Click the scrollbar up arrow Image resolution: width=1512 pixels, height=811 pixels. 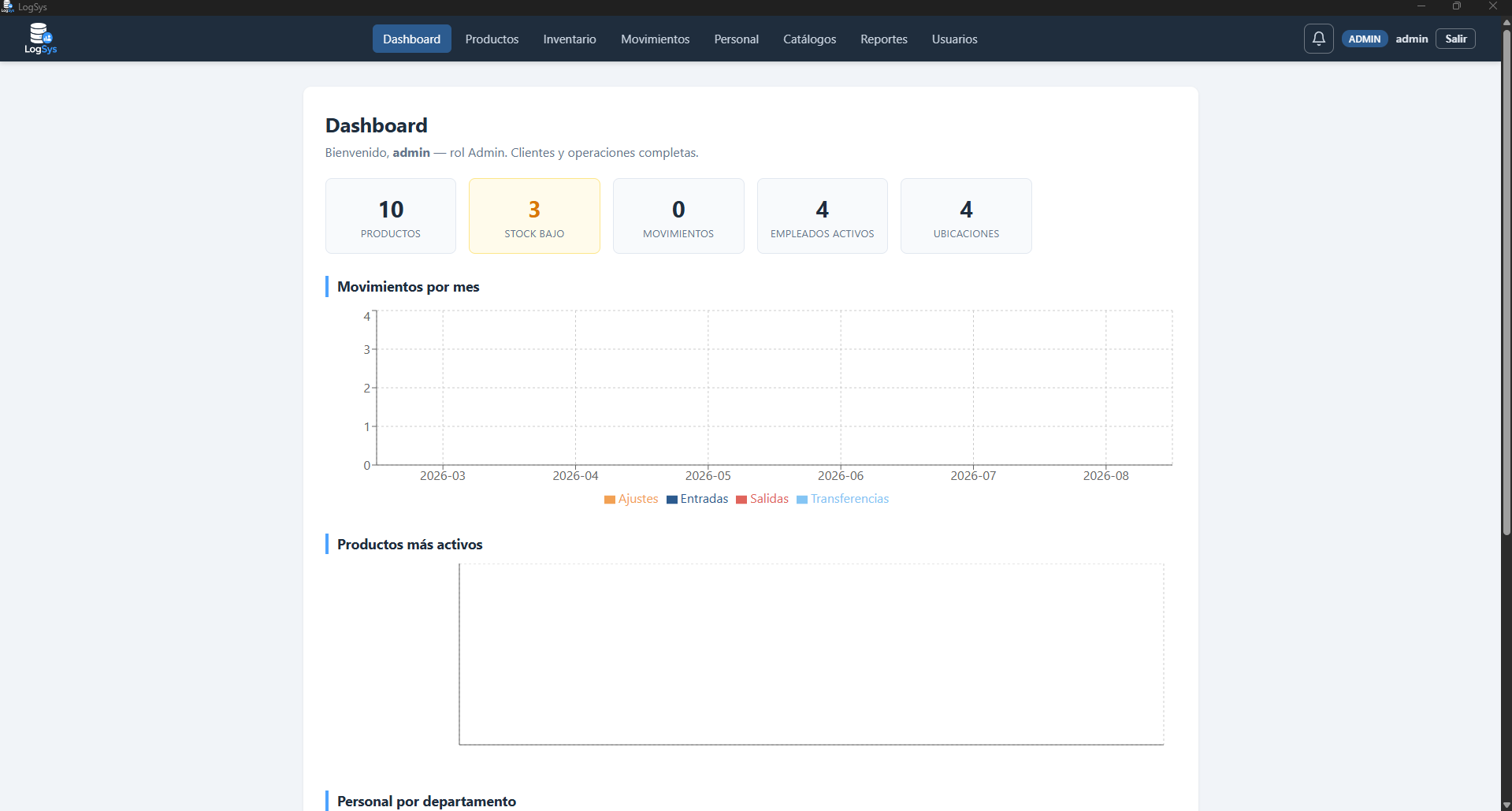coord(1506,22)
